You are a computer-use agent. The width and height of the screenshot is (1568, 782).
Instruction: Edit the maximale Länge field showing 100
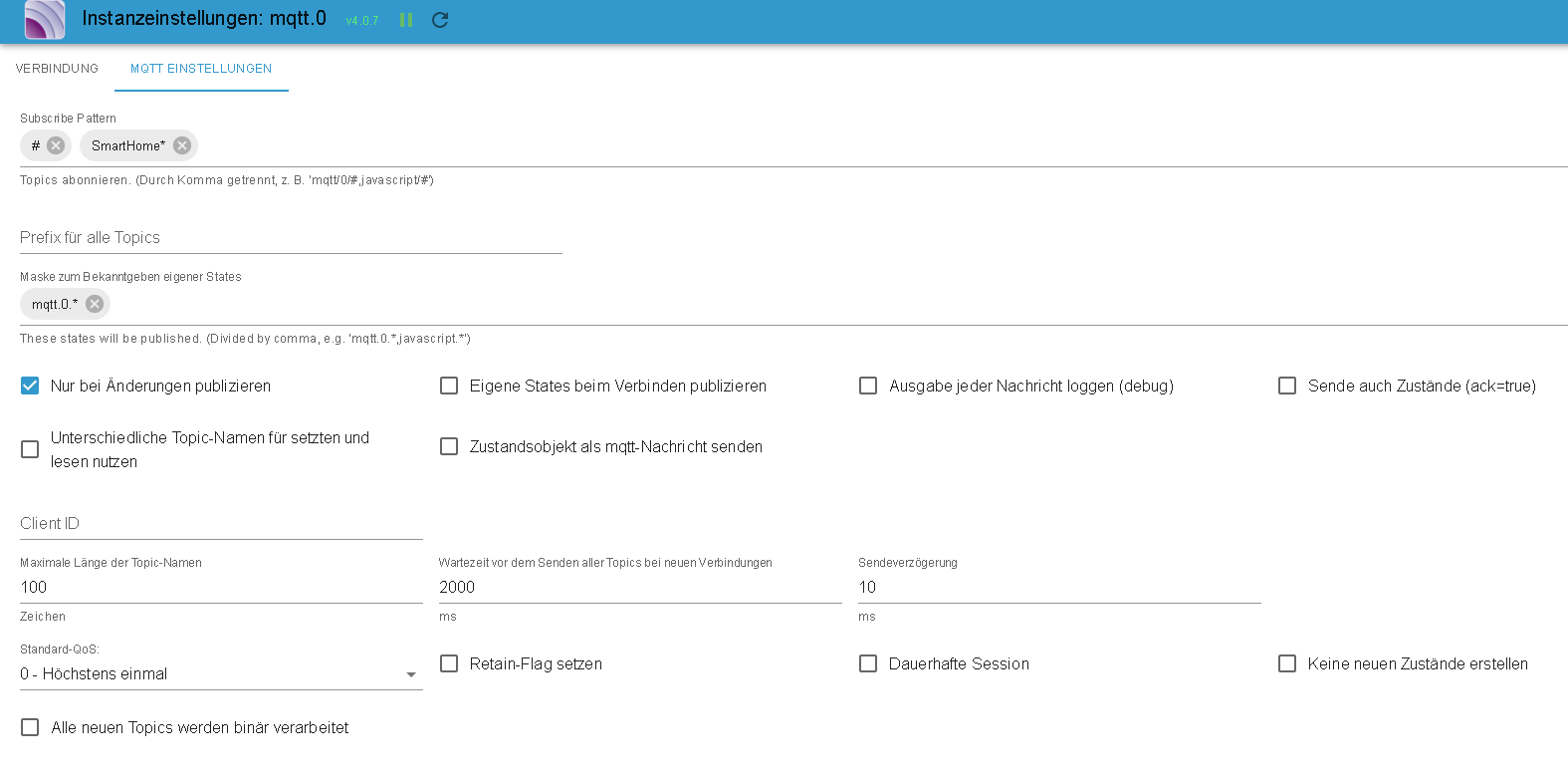(x=221, y=588)
